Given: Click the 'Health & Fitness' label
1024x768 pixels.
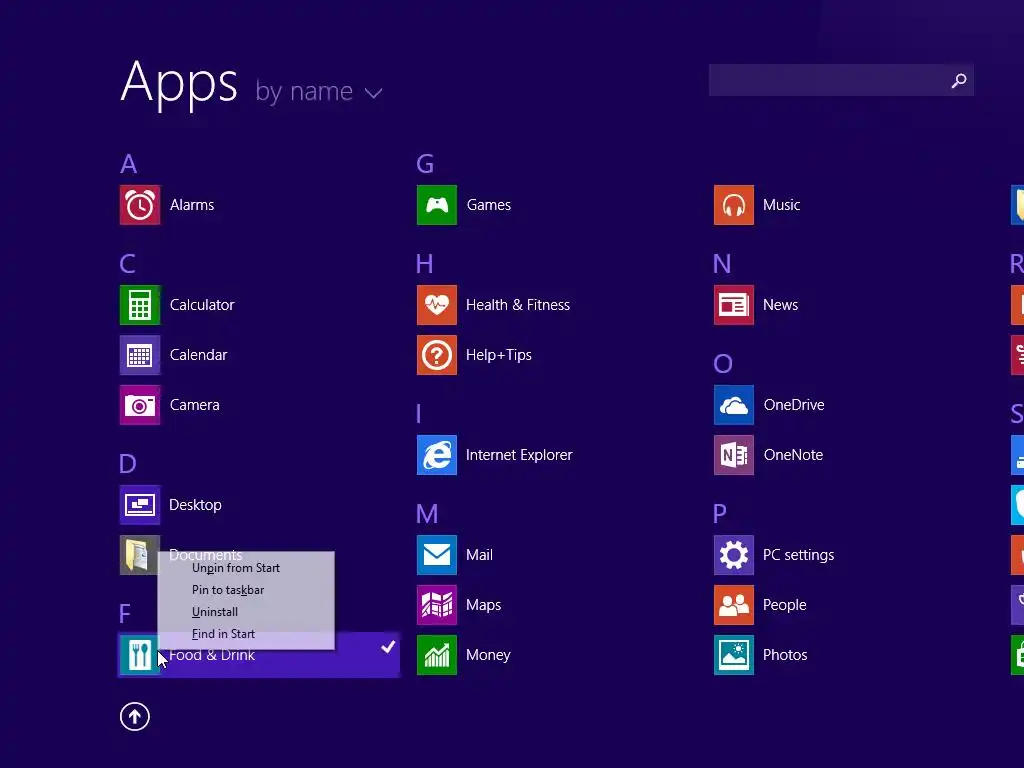Looking at the screenshot, I should click(x=518, y=305).
